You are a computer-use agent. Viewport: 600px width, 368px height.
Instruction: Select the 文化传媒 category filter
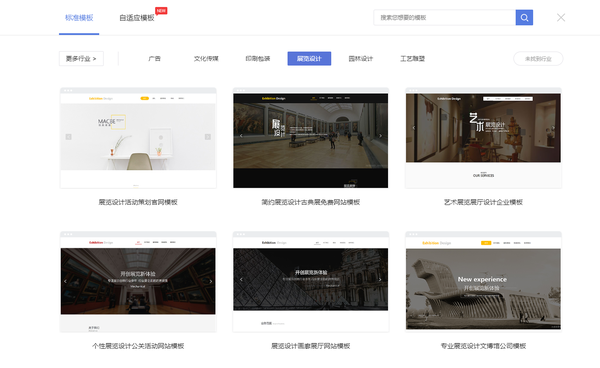point(206,59)
